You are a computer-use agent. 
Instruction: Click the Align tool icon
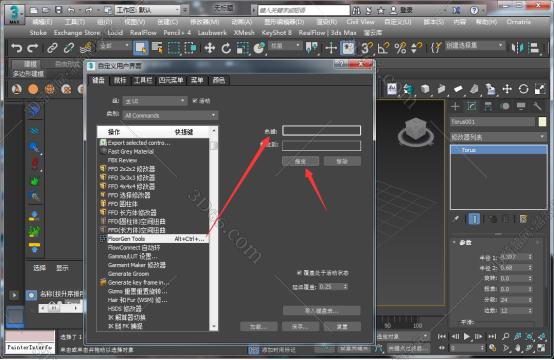[x=534, y=48]
